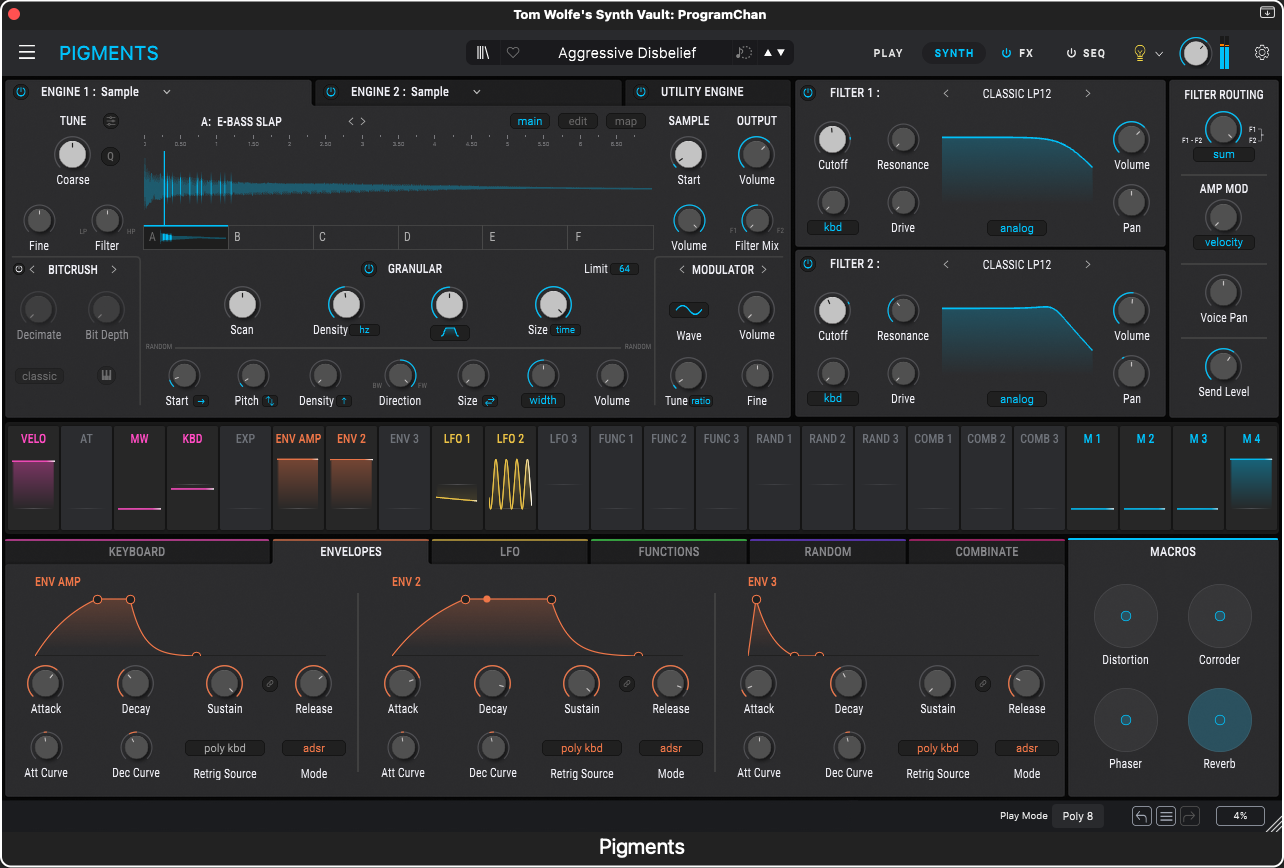This screenshot has width=1284, height=868.
Task: Click the granular 'width' button
Action: click(x=543, y=401)
